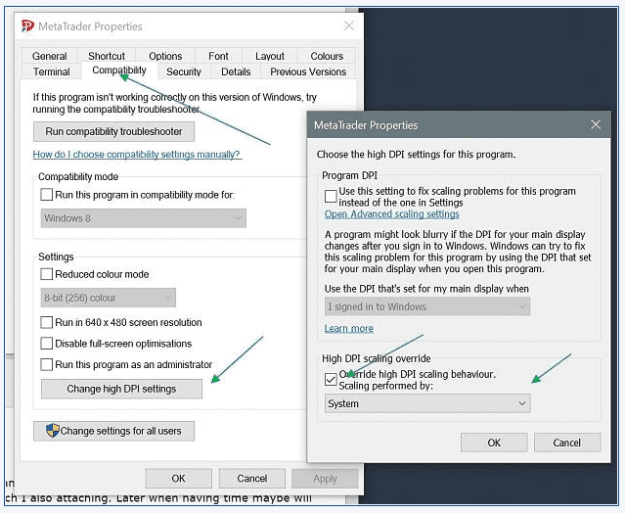Select the Font tab
Viewport: 625px width, 513px height.
pyautogui.click(x=218, y=56)
